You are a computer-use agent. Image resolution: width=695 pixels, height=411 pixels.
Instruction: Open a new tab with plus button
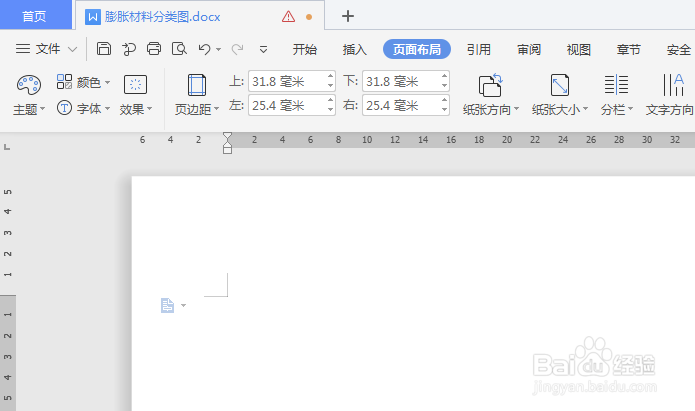(348, 16)
